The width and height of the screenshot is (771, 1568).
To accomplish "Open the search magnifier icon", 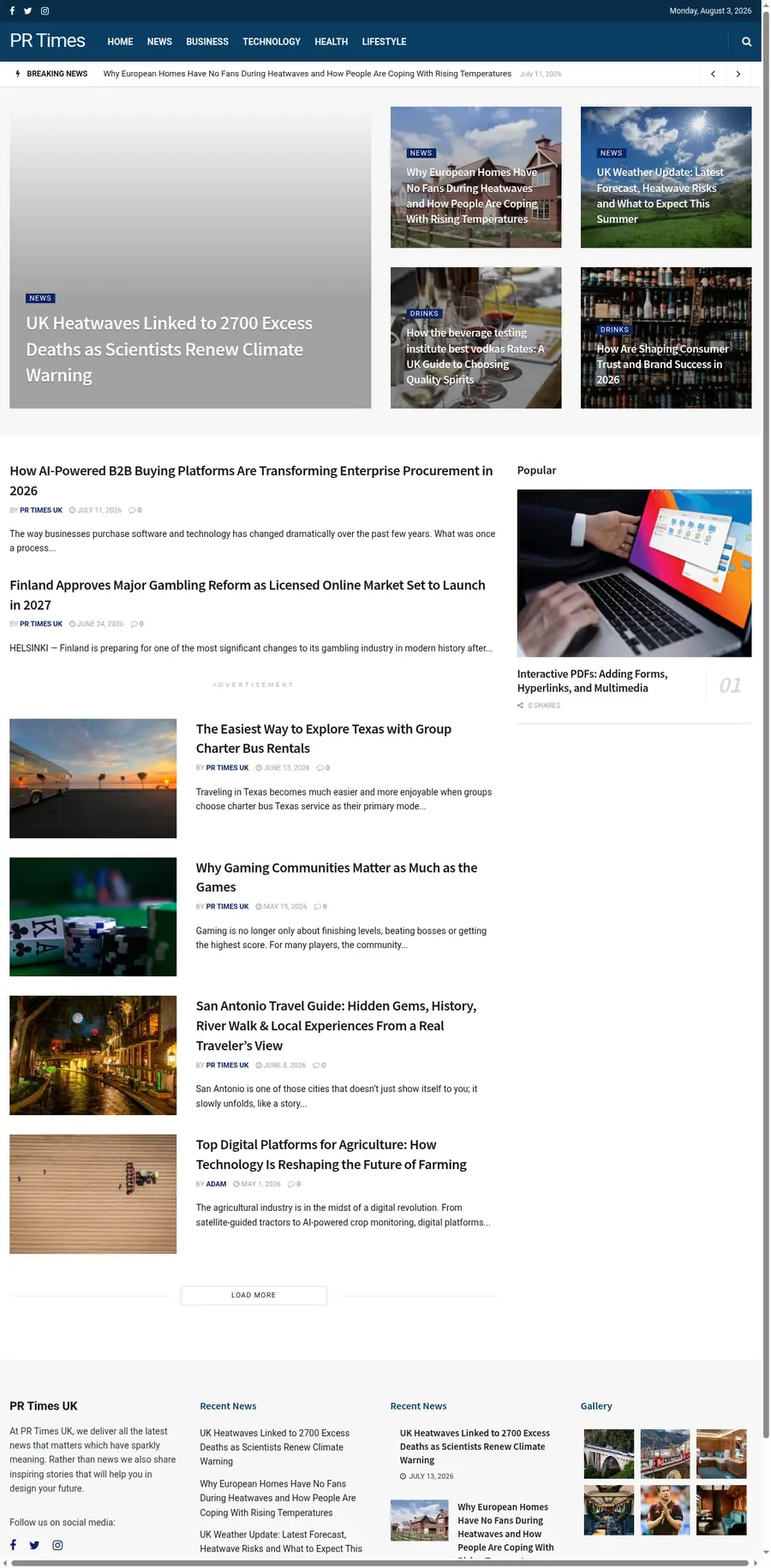I will tap(746, 41).
